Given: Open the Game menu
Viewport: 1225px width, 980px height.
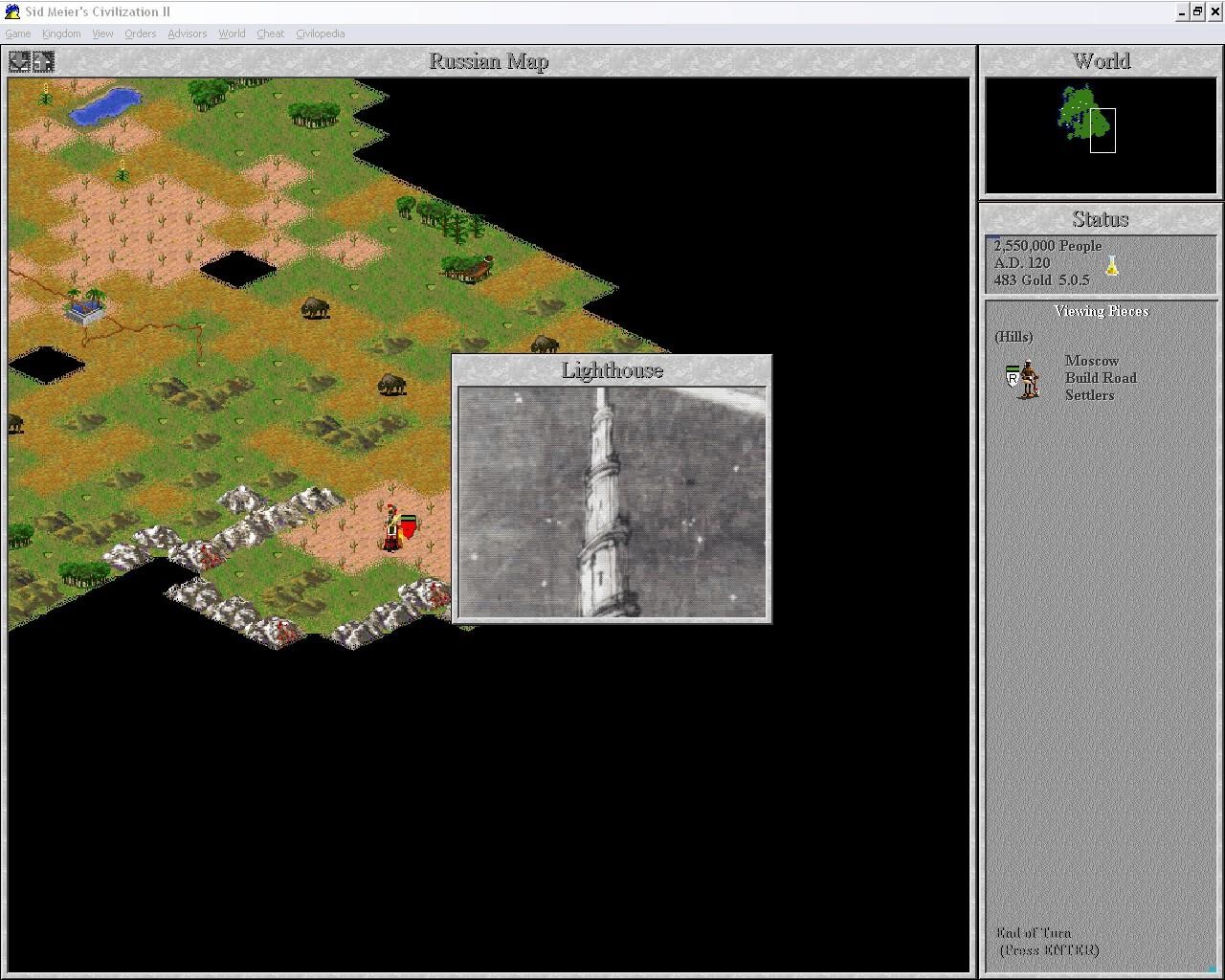Looking at the screenshot, I should point(18,33).
